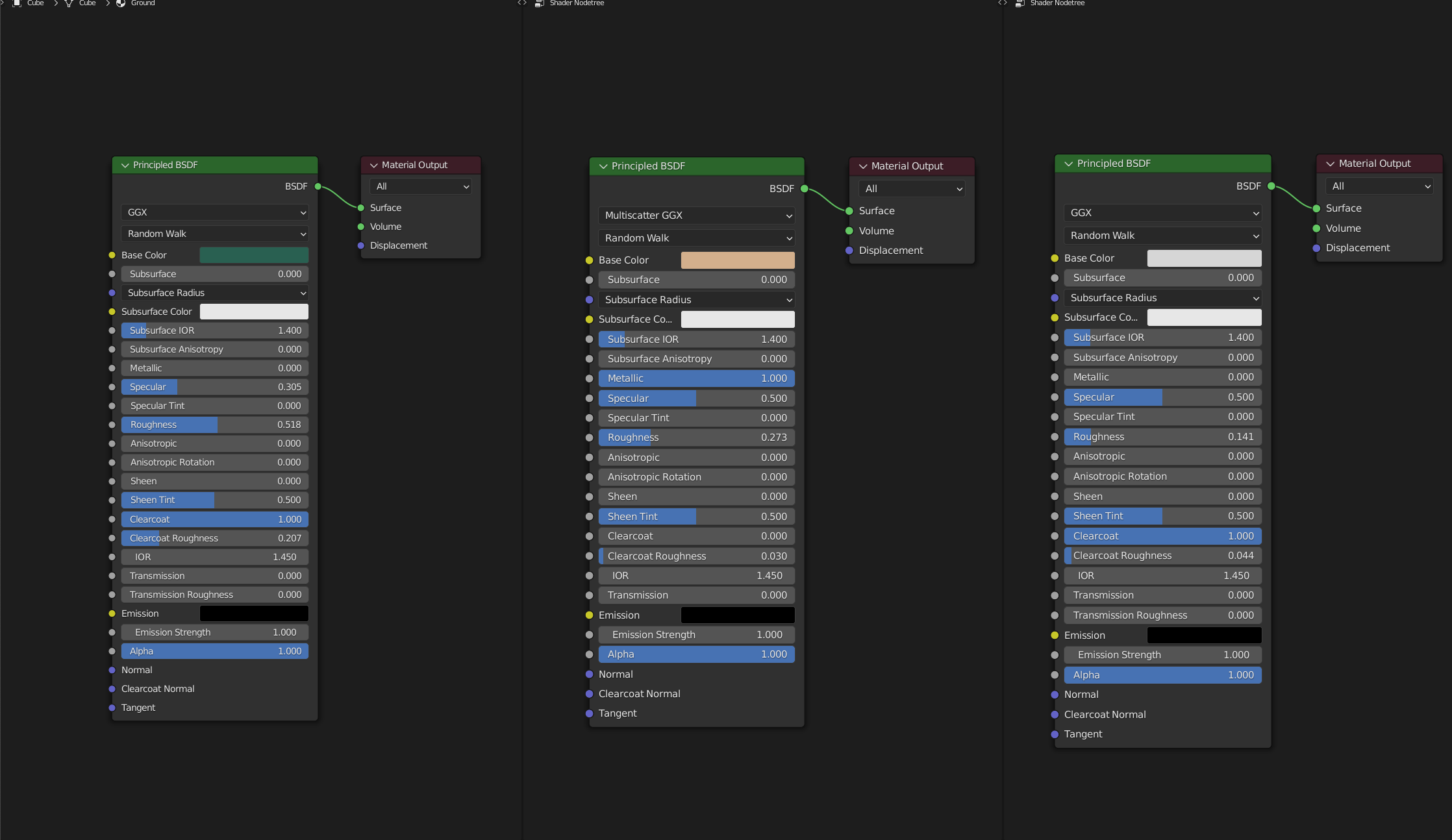Screen dimensions: 1452x840
Task: Click Alpha slider in right editor
Action: pyautogui.click(x=1162, y=675)
